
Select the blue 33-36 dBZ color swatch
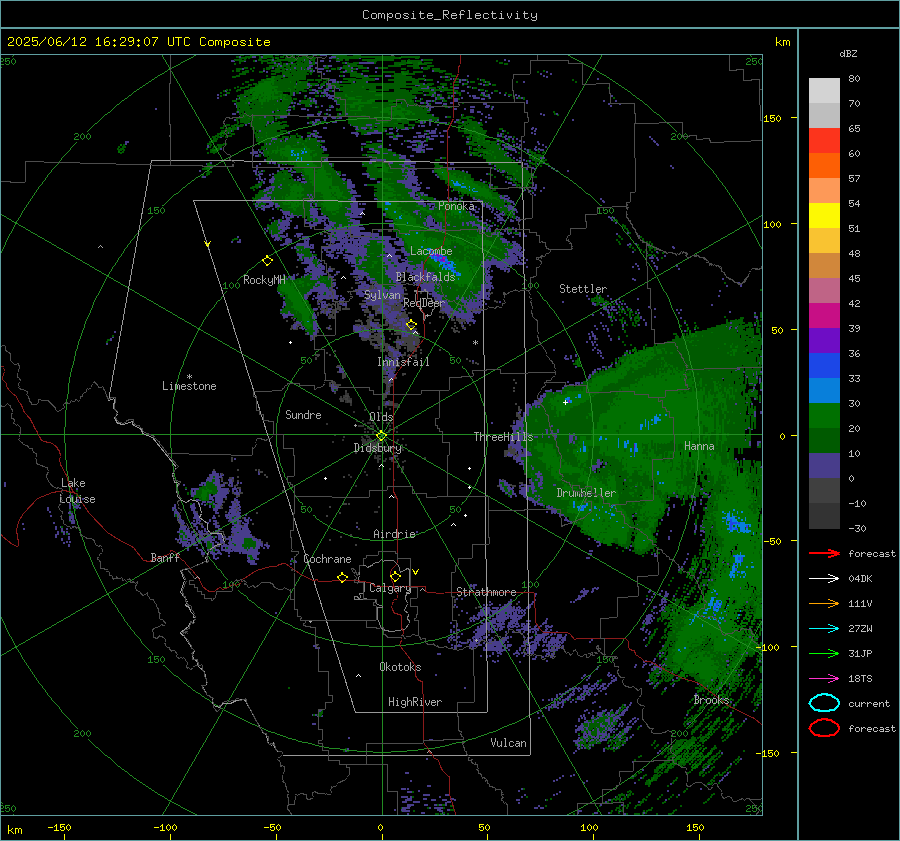[x=824, y=366]
